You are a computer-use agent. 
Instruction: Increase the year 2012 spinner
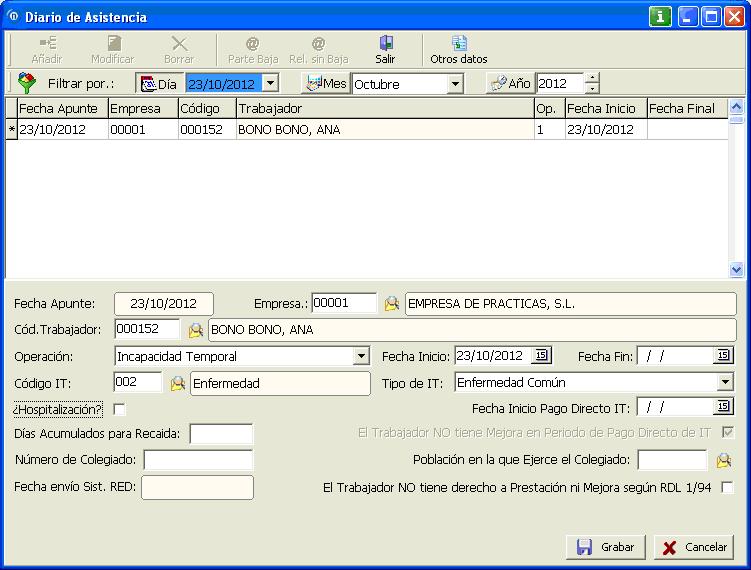pyautogui.click(x=592, y=78)
